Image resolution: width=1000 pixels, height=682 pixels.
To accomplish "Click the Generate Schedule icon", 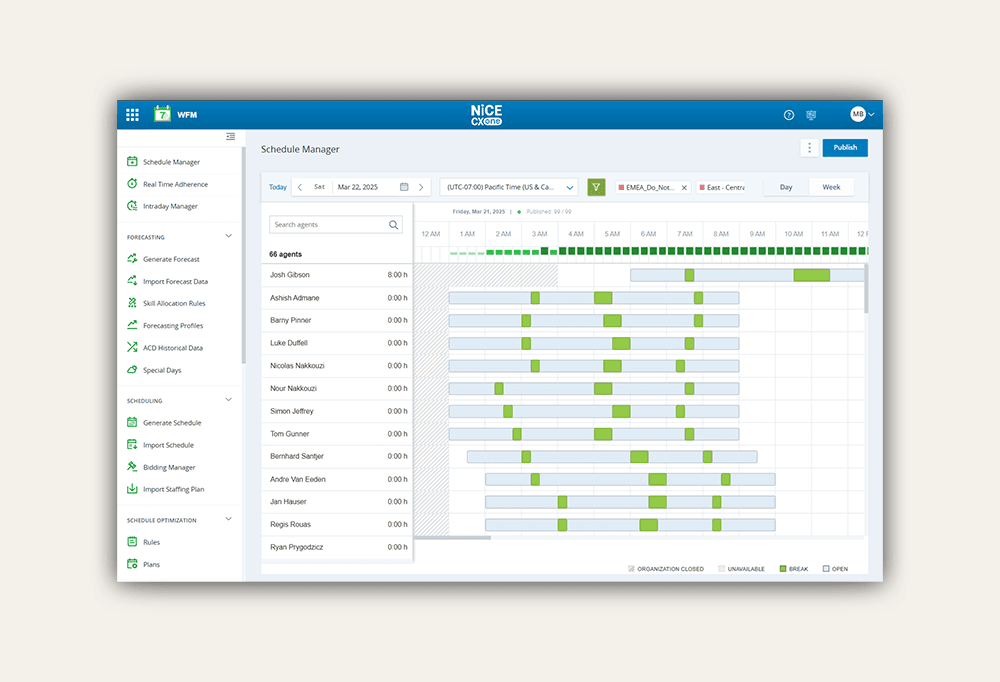I will pos(132,422).
